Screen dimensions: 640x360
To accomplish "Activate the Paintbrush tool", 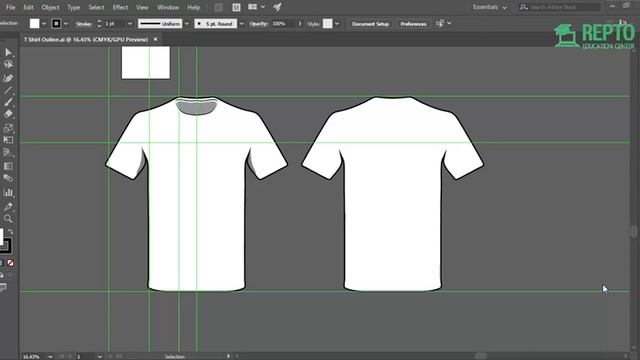I will pyautogui.click(x=8, y=102).
